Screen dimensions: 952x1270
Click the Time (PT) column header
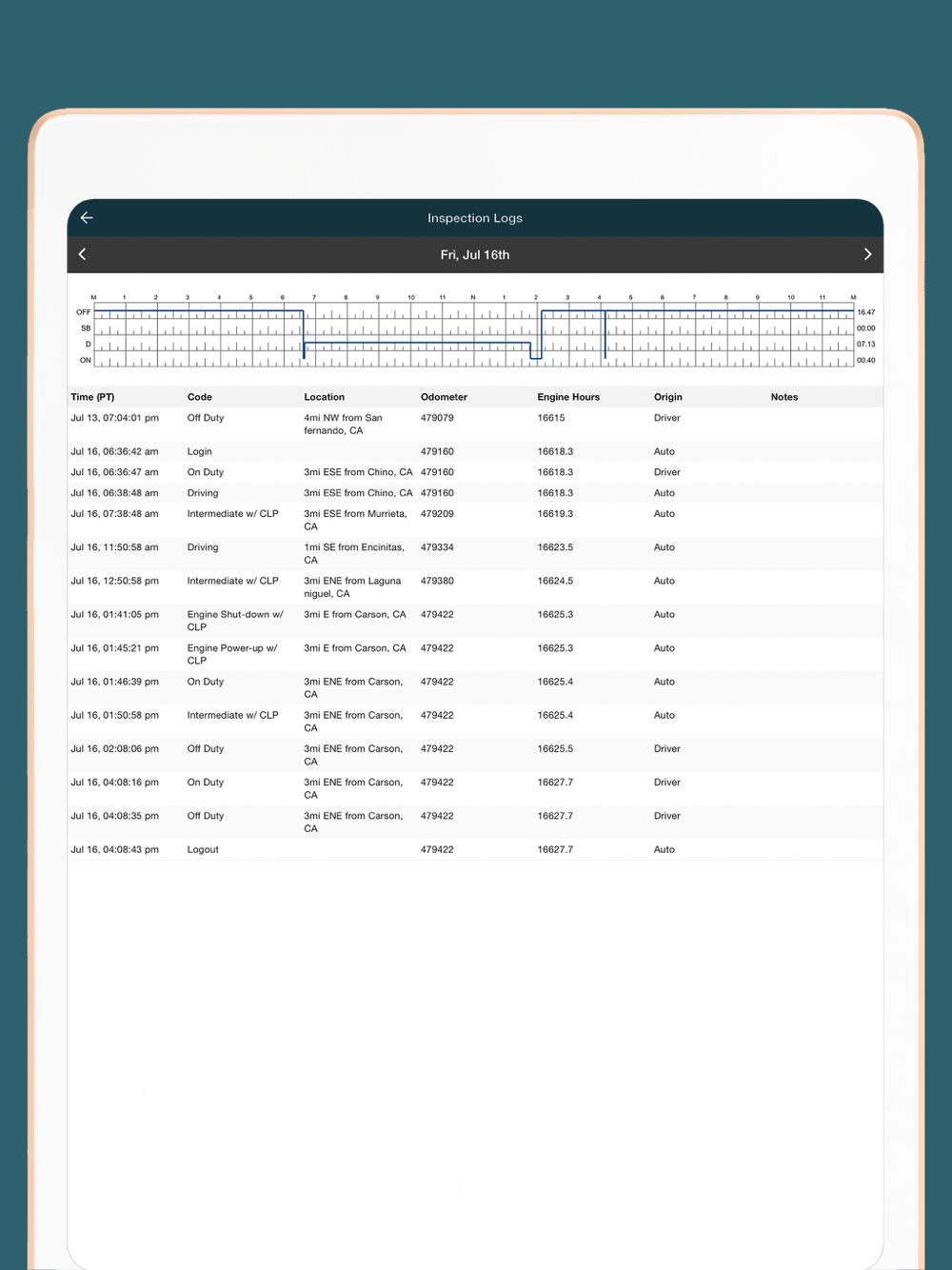click(92, 397)
